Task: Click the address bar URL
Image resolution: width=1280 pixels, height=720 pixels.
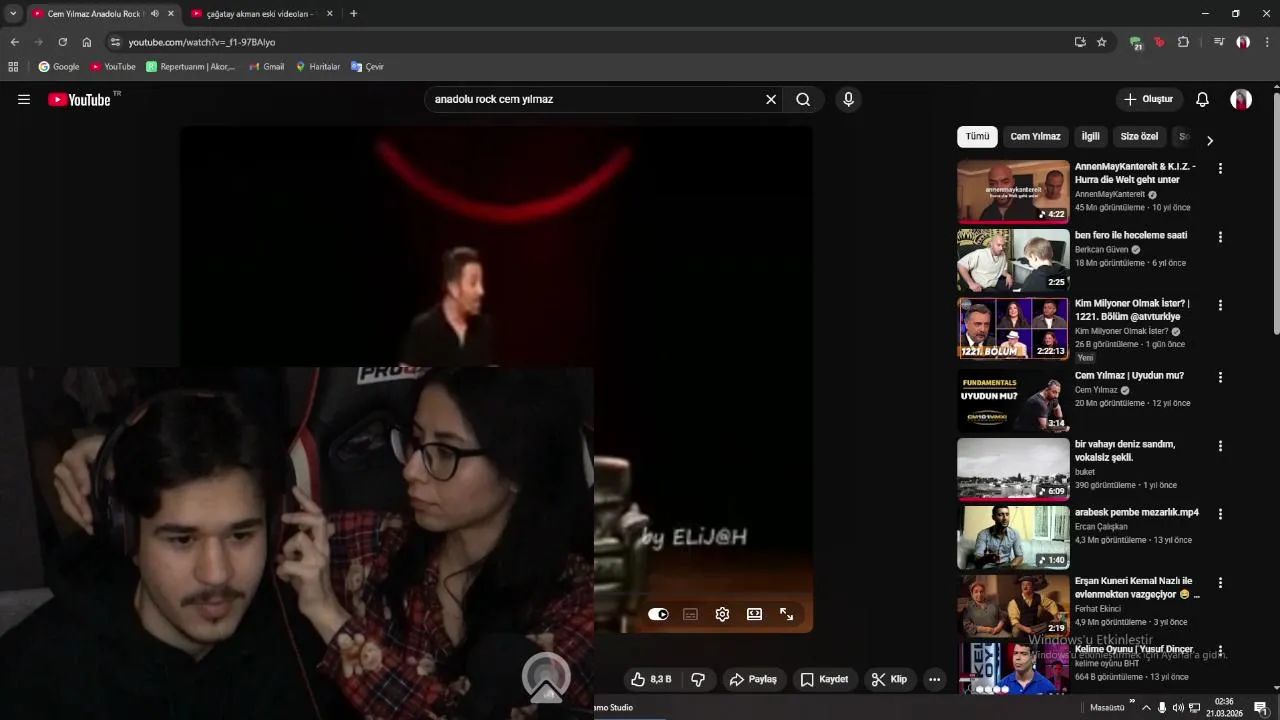Action: (202, 42)
